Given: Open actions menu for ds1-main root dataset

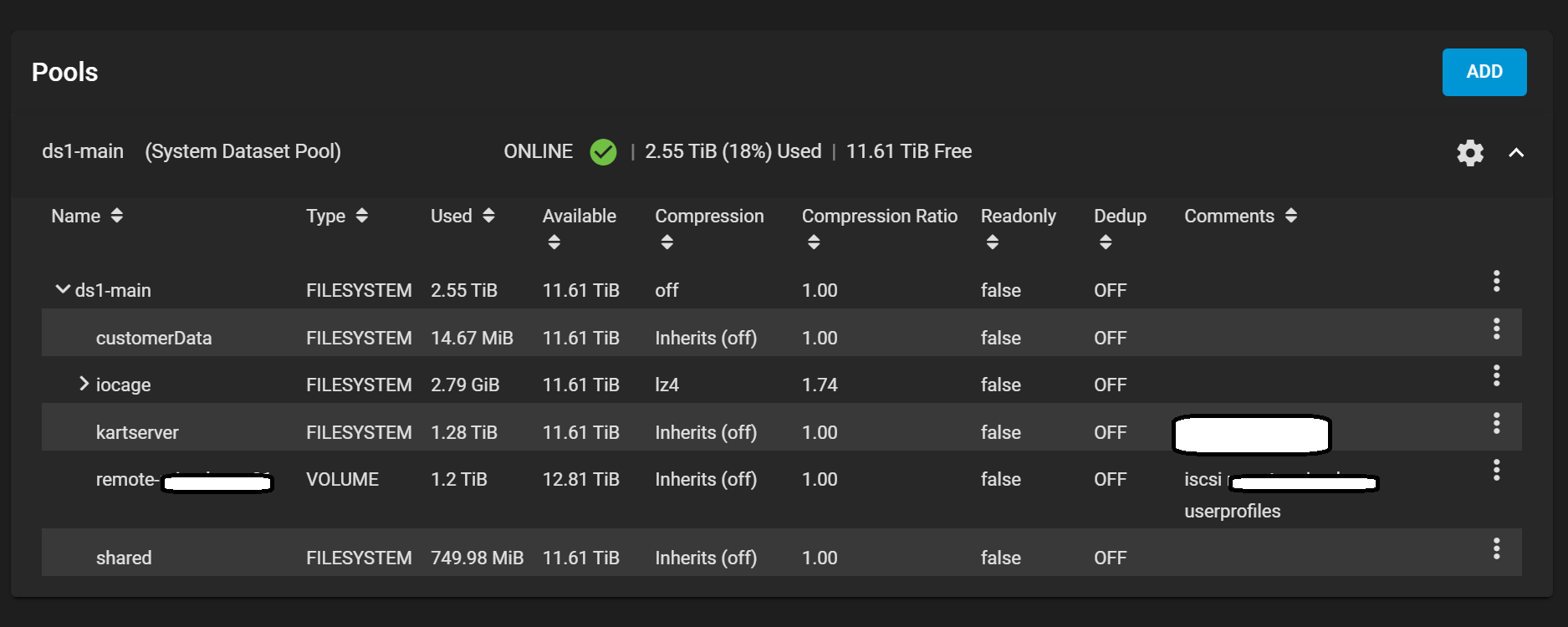Looking at the screenshot, I should [x=1496, y=281].
